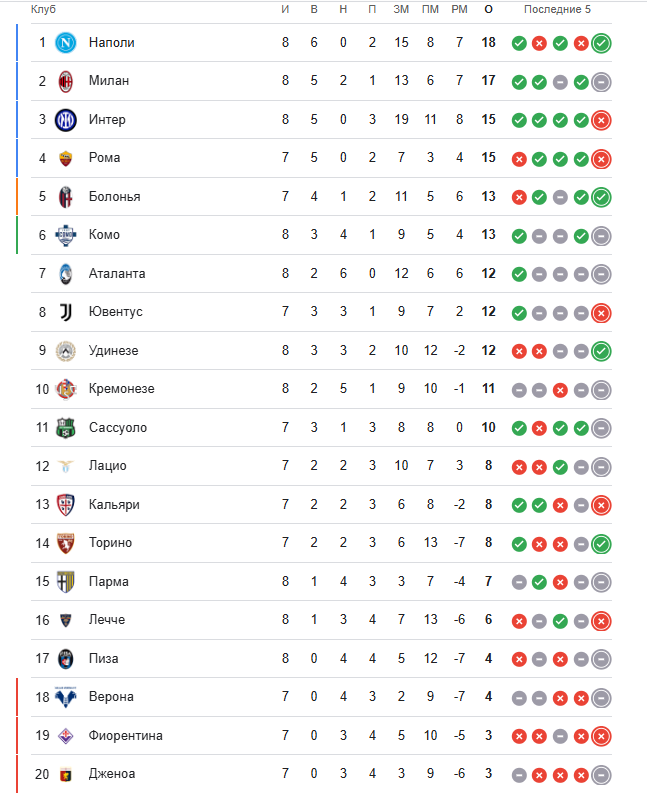Click the Atalanta club crest icon
The image size is (647, 802).
pyautogui.click(x=66, y=273)
